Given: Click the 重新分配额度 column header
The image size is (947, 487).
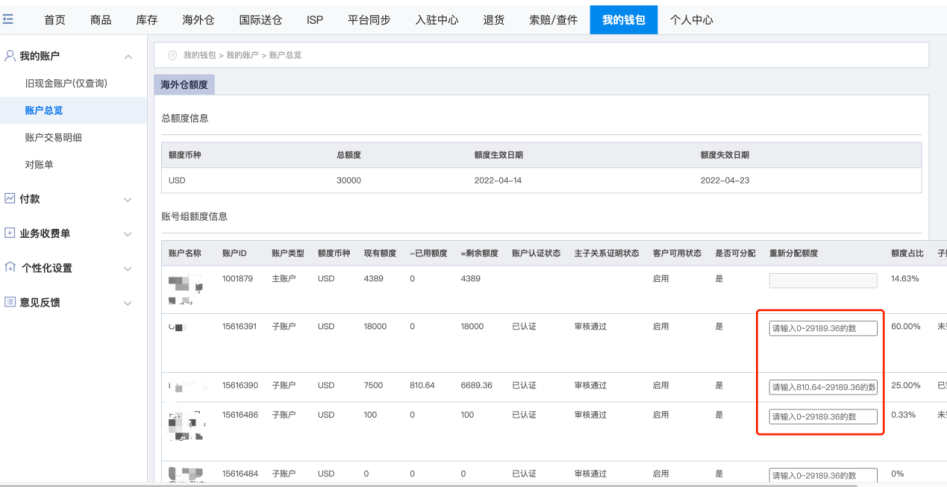Looking at the screenshot, I should [x=794, y=253].
